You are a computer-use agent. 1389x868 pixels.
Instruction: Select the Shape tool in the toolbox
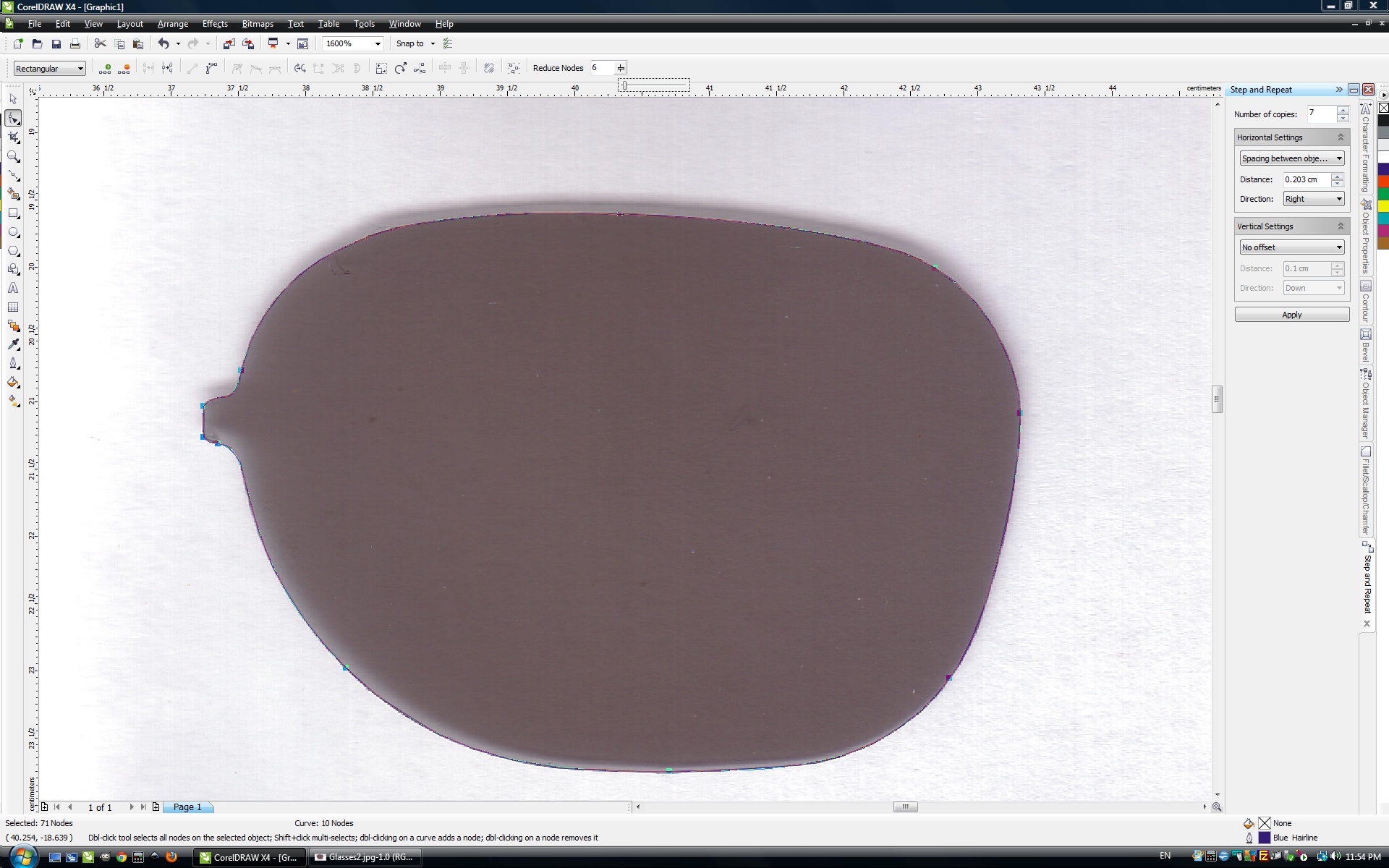point(13,118)
